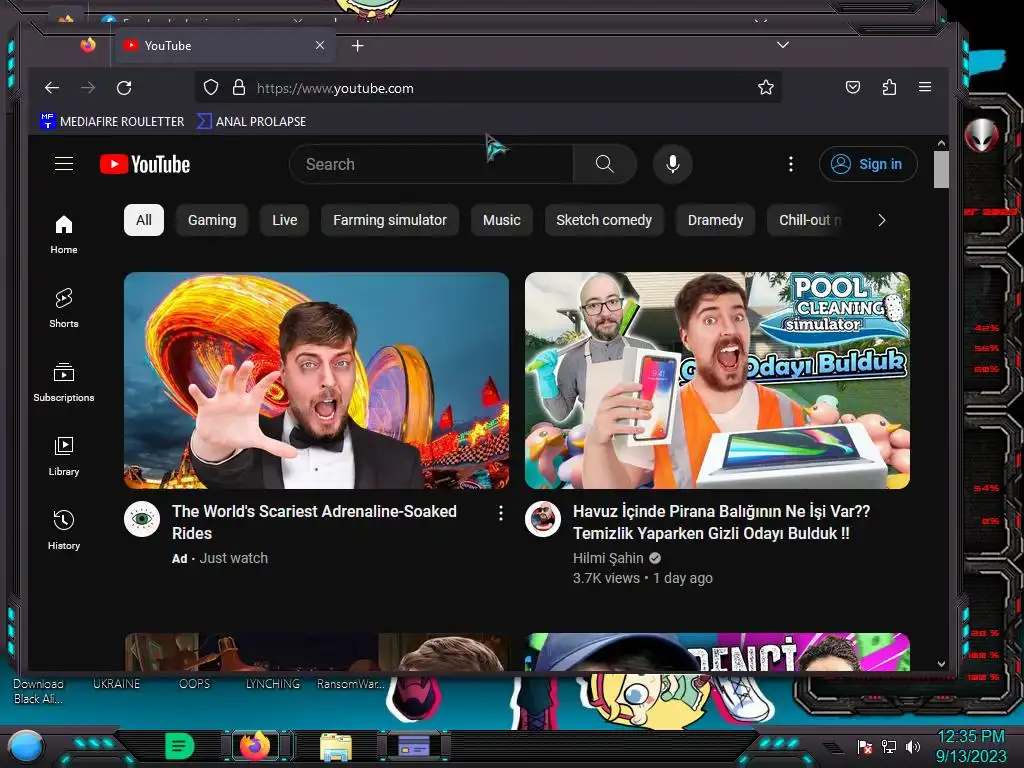Open the Pocket save icon

point(853,88)
